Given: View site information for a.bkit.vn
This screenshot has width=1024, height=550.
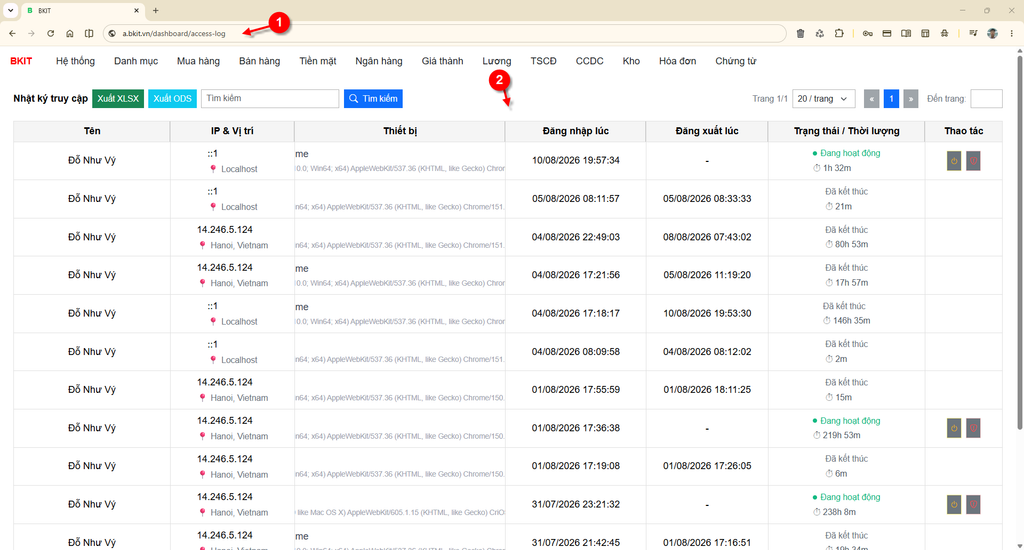Looking at the screenshot, I should (112, 33).
